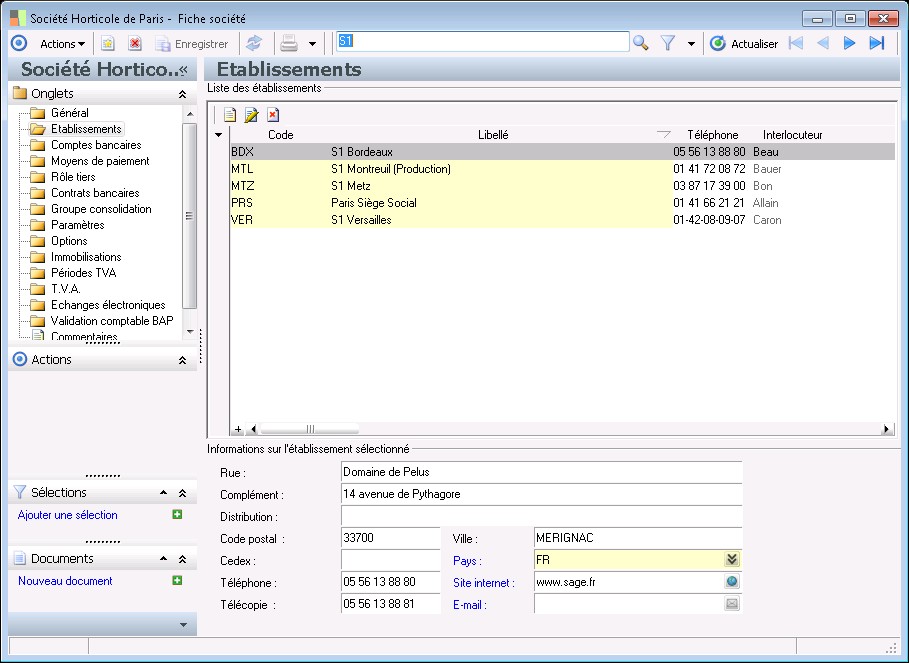The width and height of the screenshot is (909, 663).
Task: Click the filter funnel icon in toolbar
Action: click(x=669, y=43)
